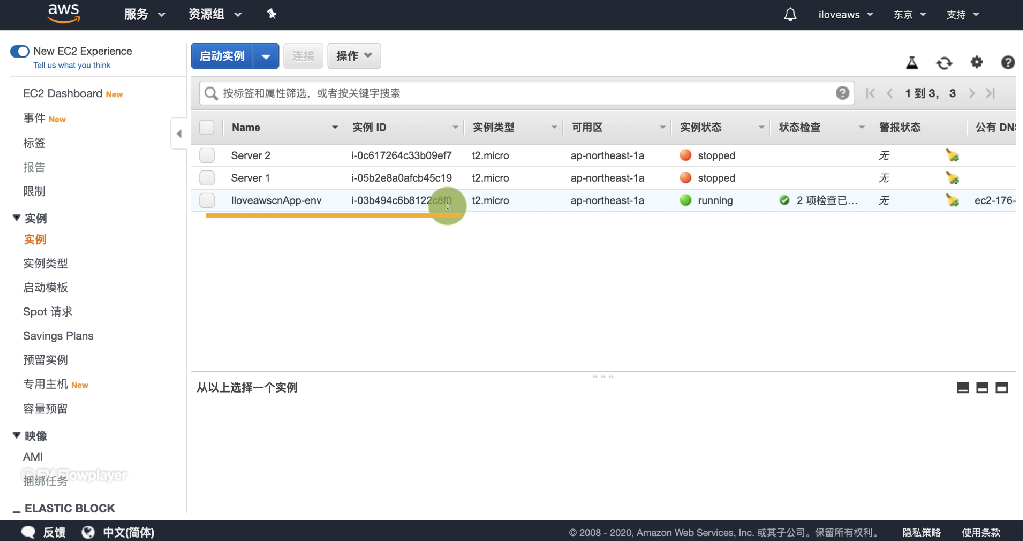
Task: Check the IloveawscnApp-env row checkbox
Action: [207, 200]
